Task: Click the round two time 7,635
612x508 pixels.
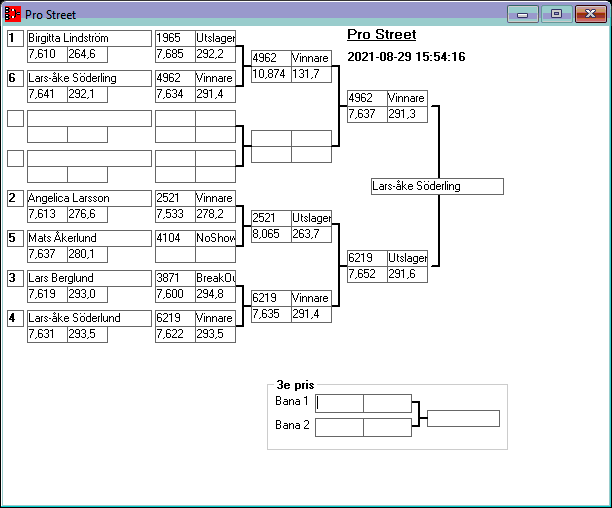Action: (x=271, y=314)
